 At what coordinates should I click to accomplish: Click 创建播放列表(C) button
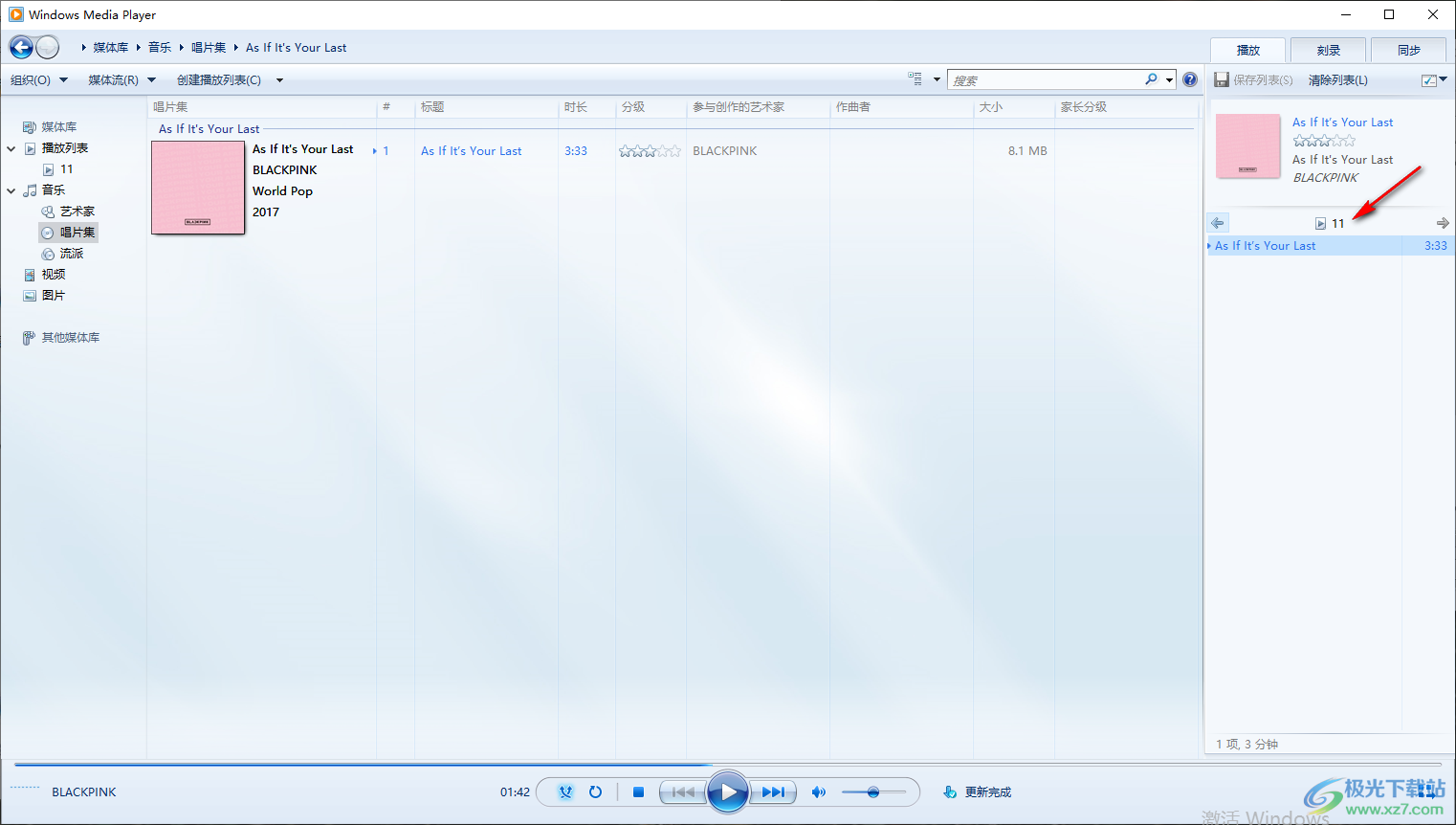coord(219,80)
